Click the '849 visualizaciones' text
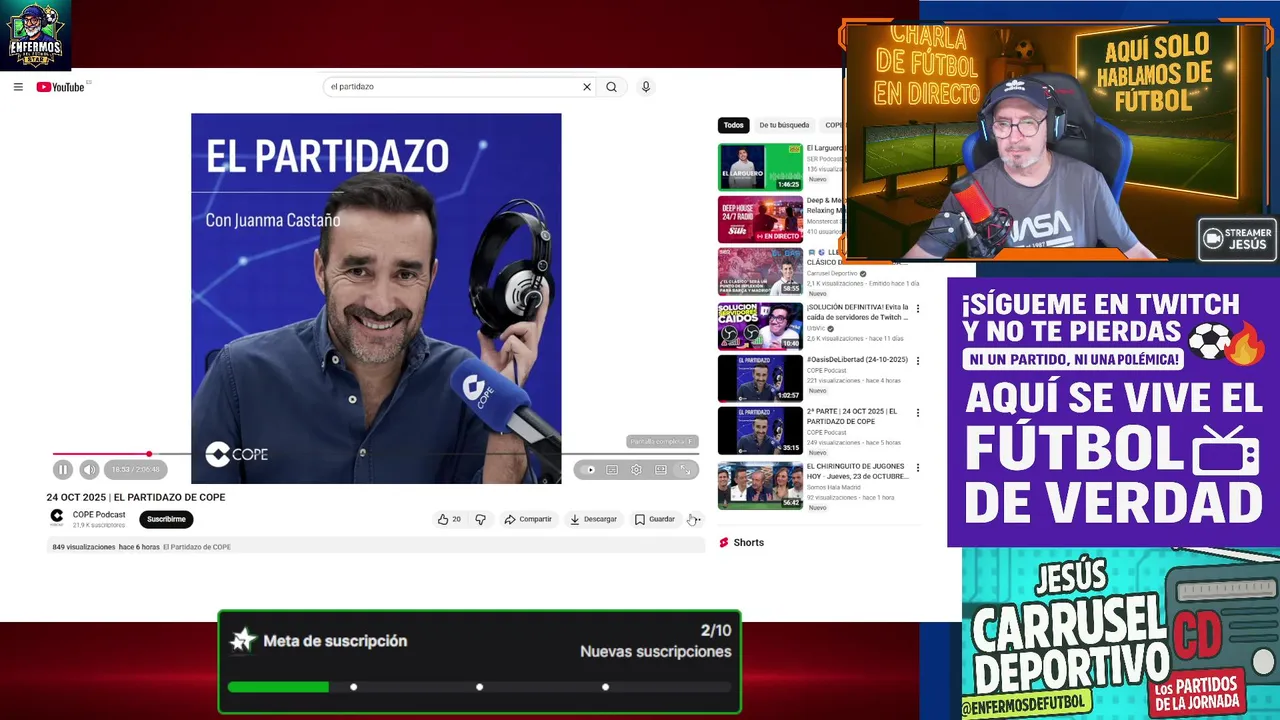This screenshot has height=720, width=1280. pyautogui.click(x=84, y=547)
